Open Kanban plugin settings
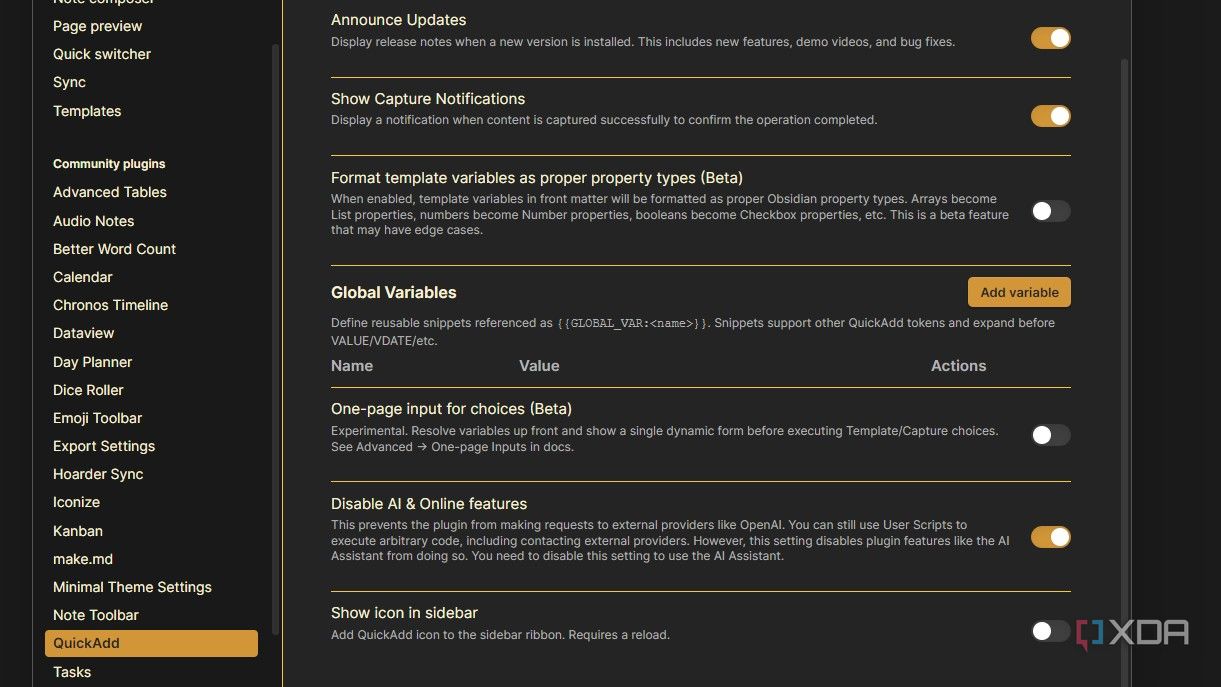This screenshot has width=1221, height=687. pos(78,531)
